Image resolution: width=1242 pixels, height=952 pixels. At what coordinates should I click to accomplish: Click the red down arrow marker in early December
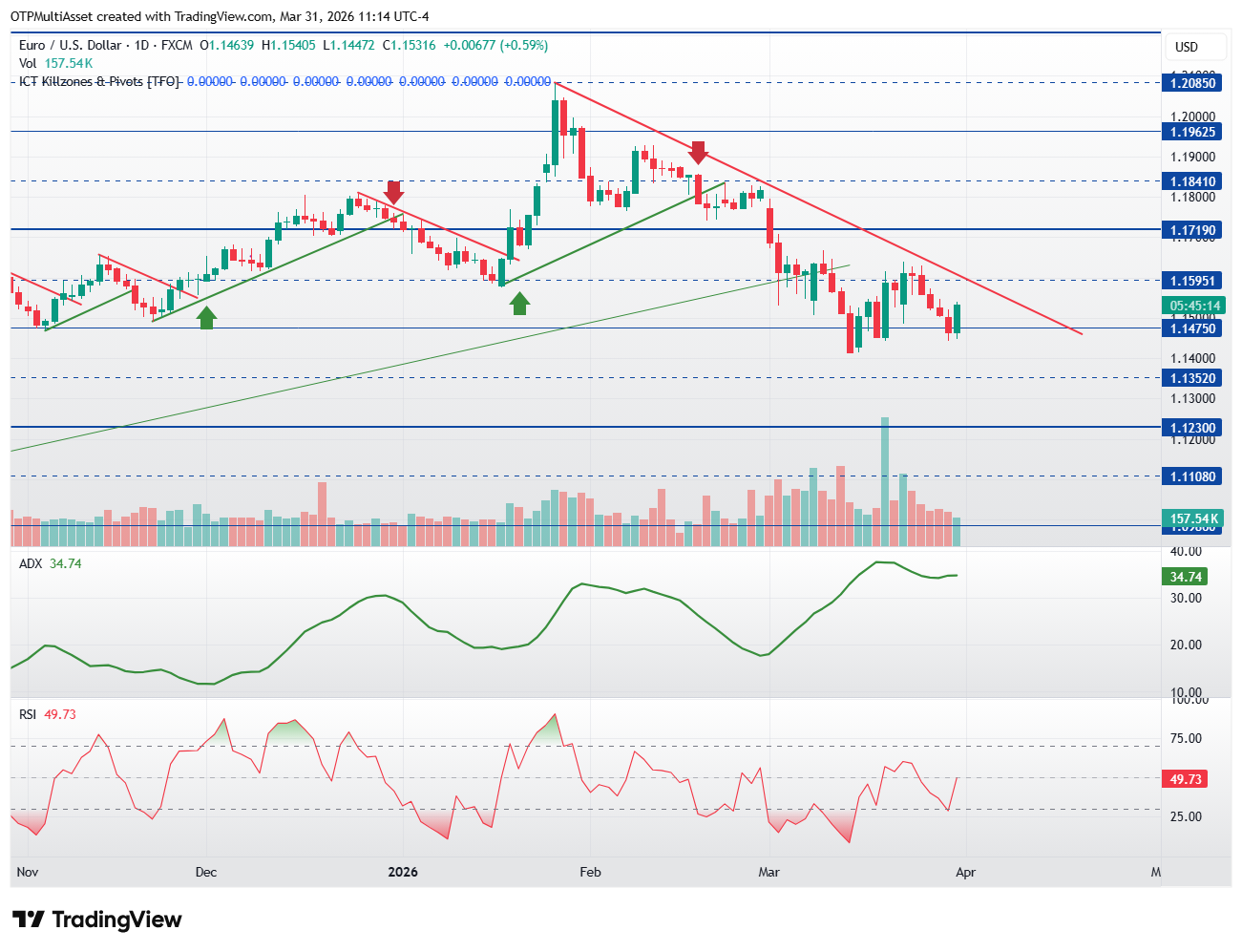pos(393,193)
